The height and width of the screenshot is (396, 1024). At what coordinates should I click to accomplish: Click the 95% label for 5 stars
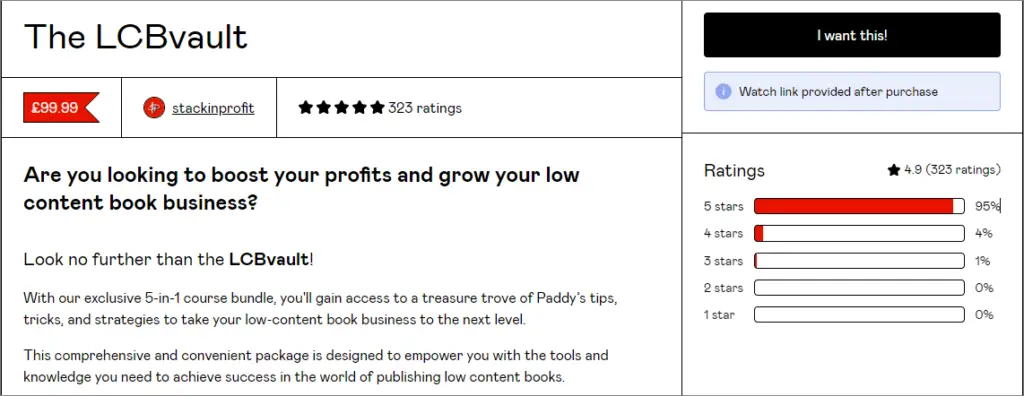(987, 206)
